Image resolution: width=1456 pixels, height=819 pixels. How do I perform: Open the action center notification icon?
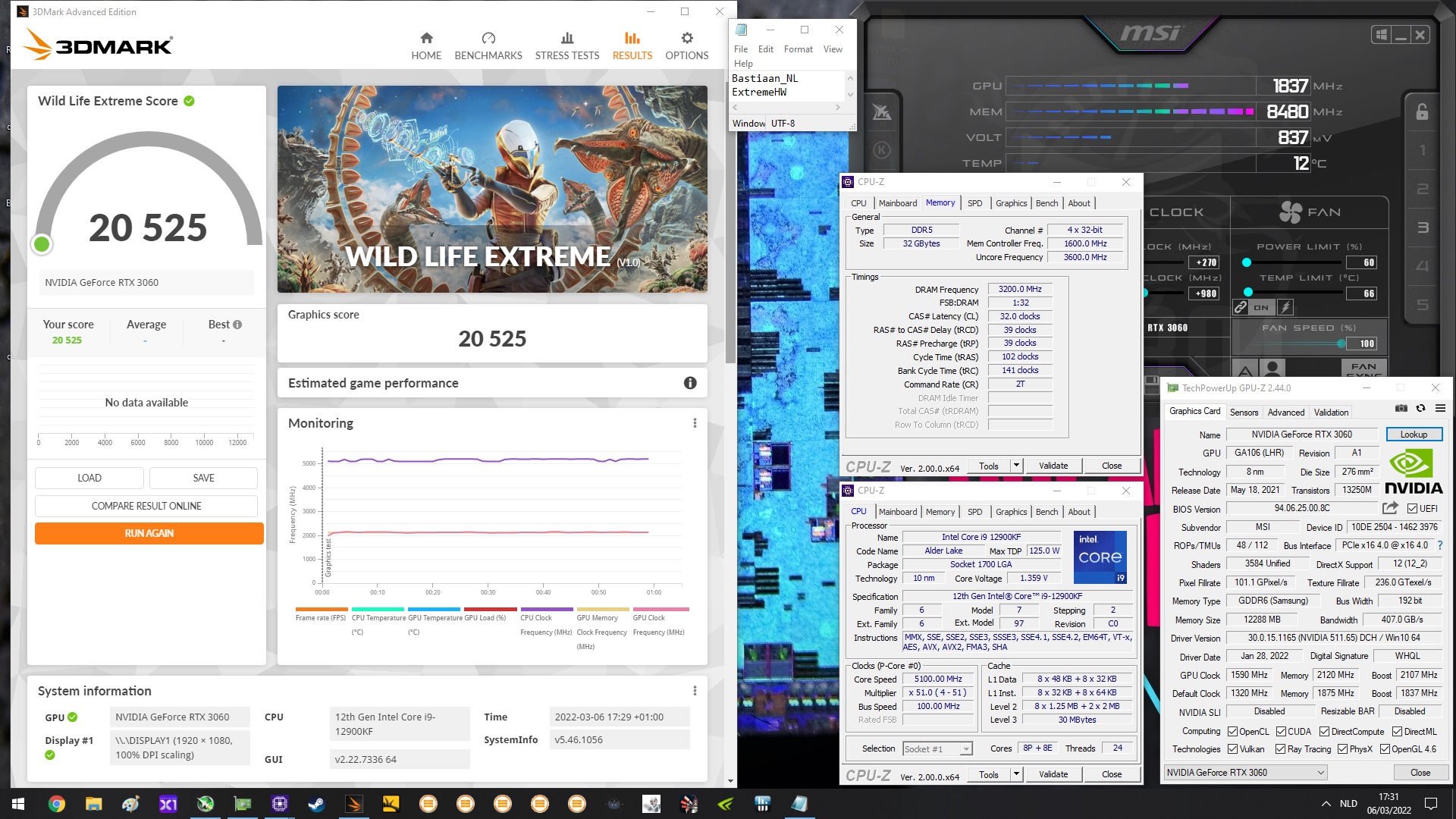click(1431, 804)
